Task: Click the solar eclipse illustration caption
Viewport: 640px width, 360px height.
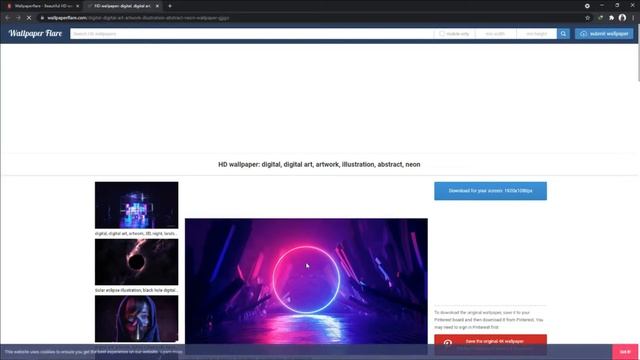Action: pyautogui.click(x=136, y=290)
